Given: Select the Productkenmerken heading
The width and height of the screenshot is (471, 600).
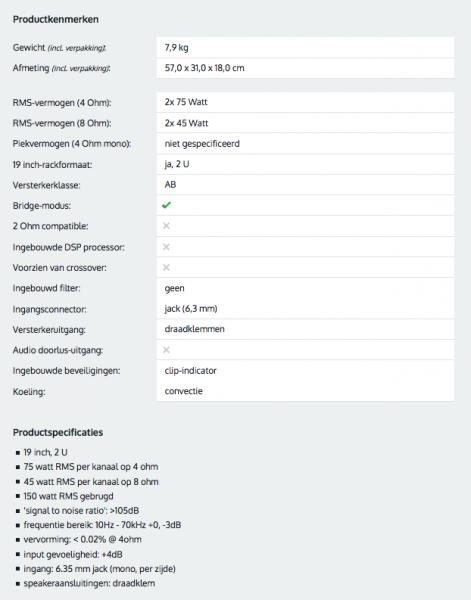Looking at the screenshot, I should pyautogui.click(x=55, y=20).
